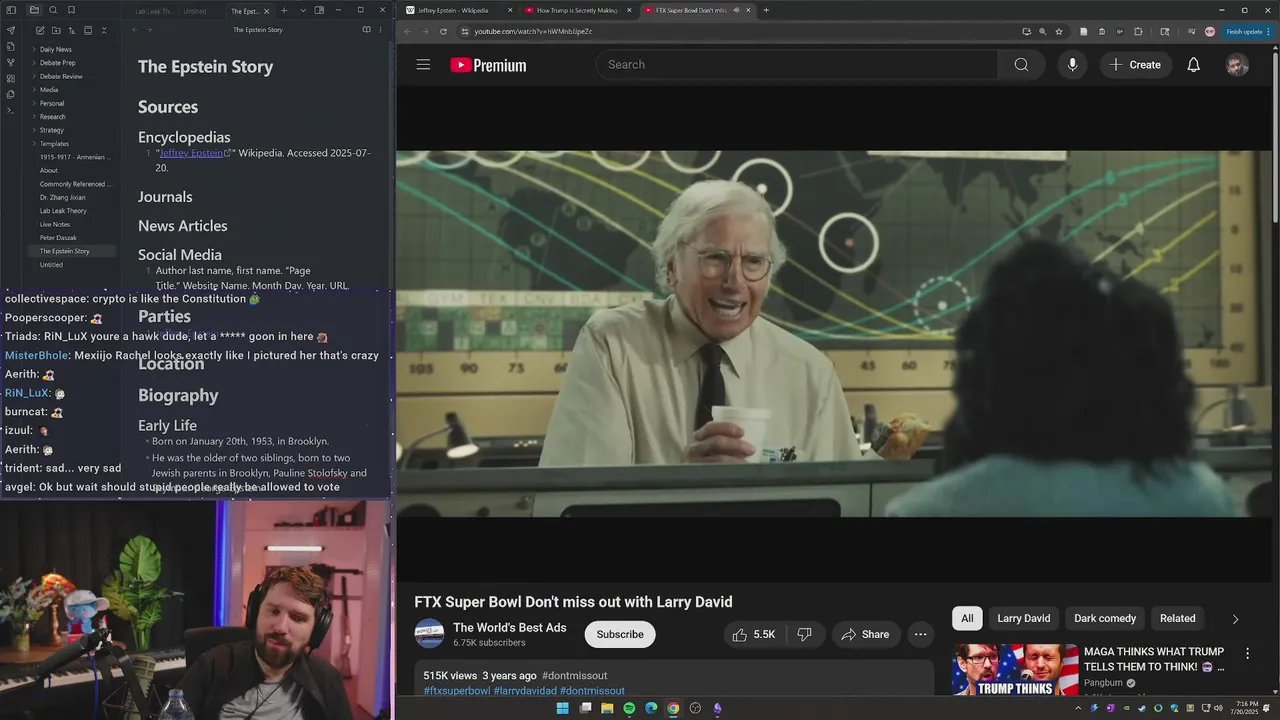Select All filter chip
This screenshot has width=1280, height=720.
[x=967, y=619]
